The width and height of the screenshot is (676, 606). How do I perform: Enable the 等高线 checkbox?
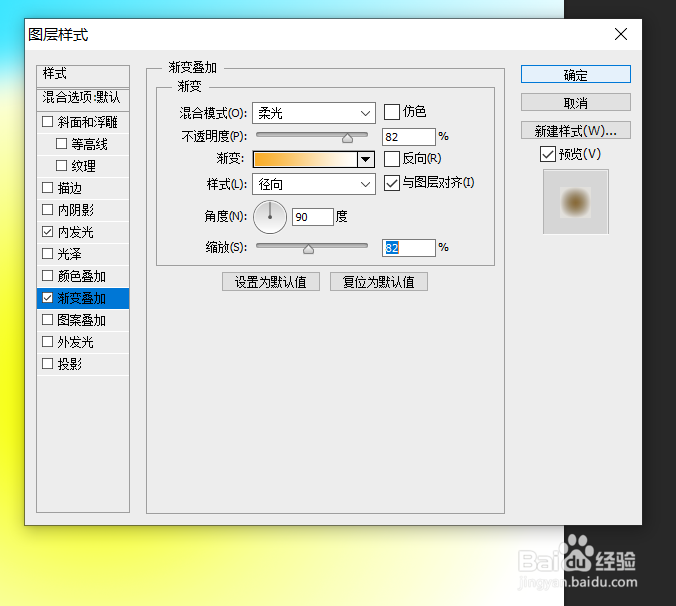pos(61,144)
